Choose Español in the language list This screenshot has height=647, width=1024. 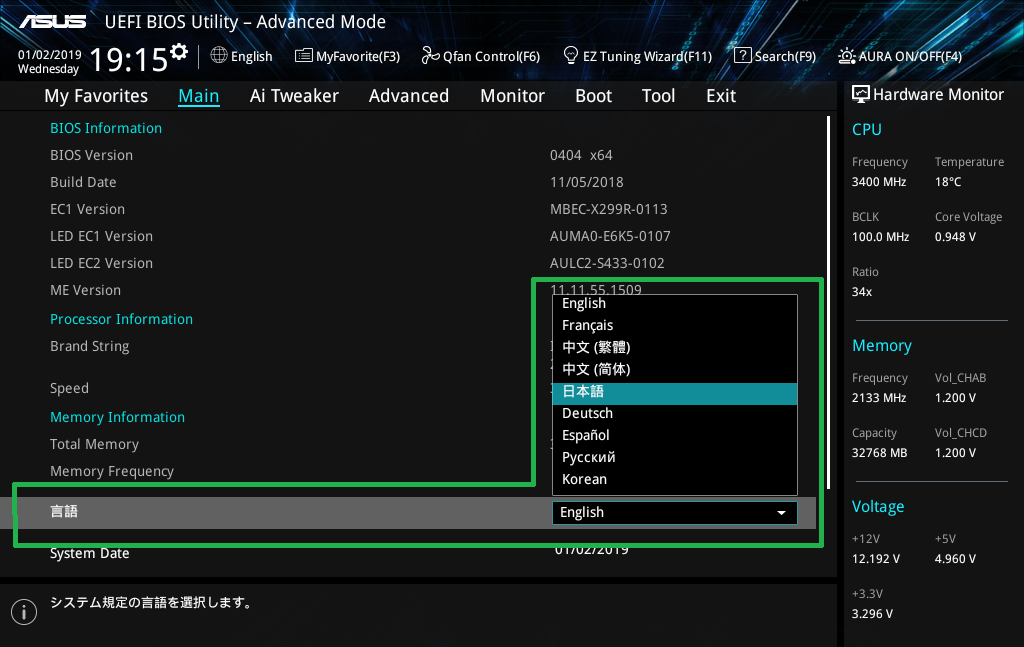(675, 435)
